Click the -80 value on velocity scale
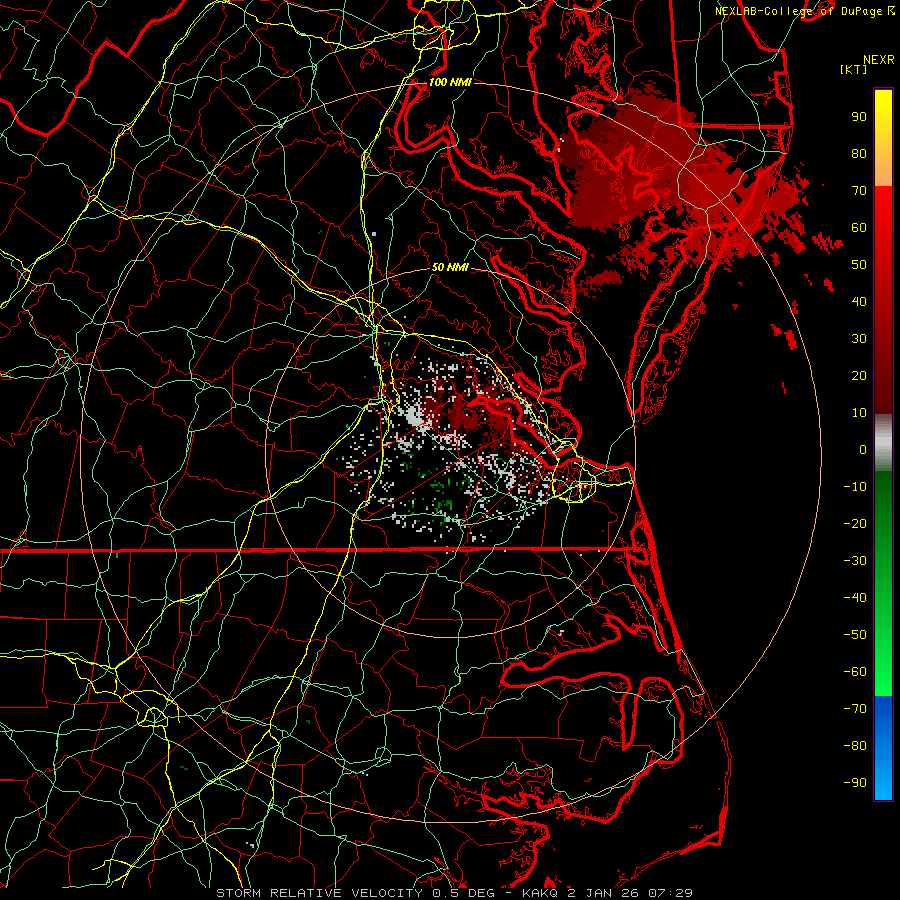 tap(855, 746)
